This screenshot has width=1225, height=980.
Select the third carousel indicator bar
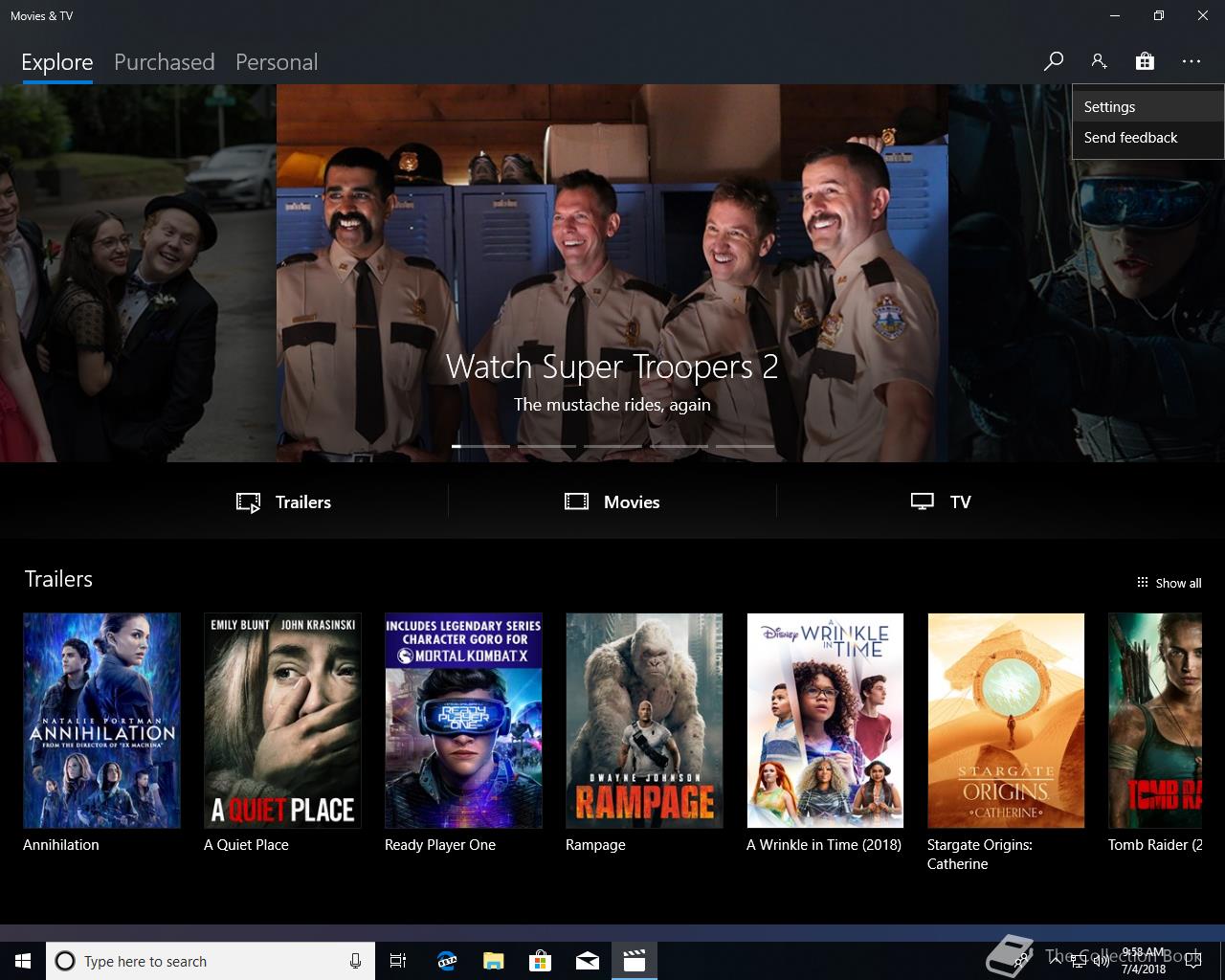612,446
